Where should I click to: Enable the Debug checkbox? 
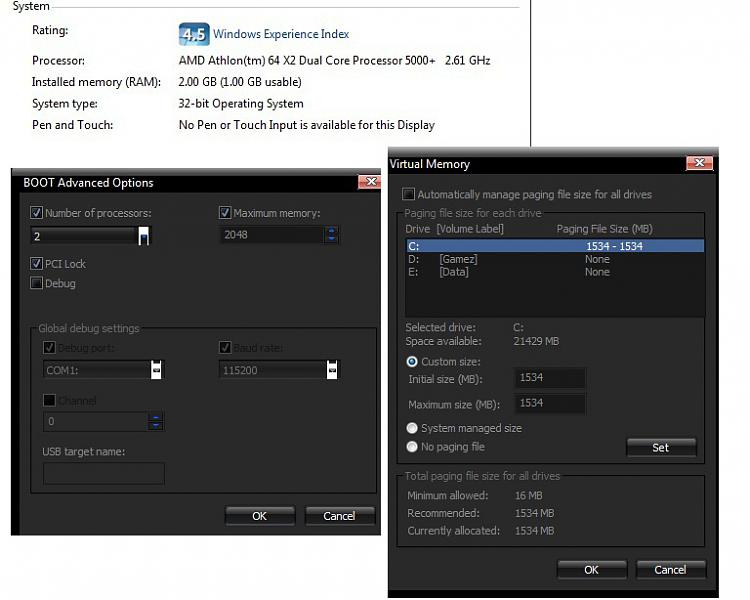click(36, 283)
